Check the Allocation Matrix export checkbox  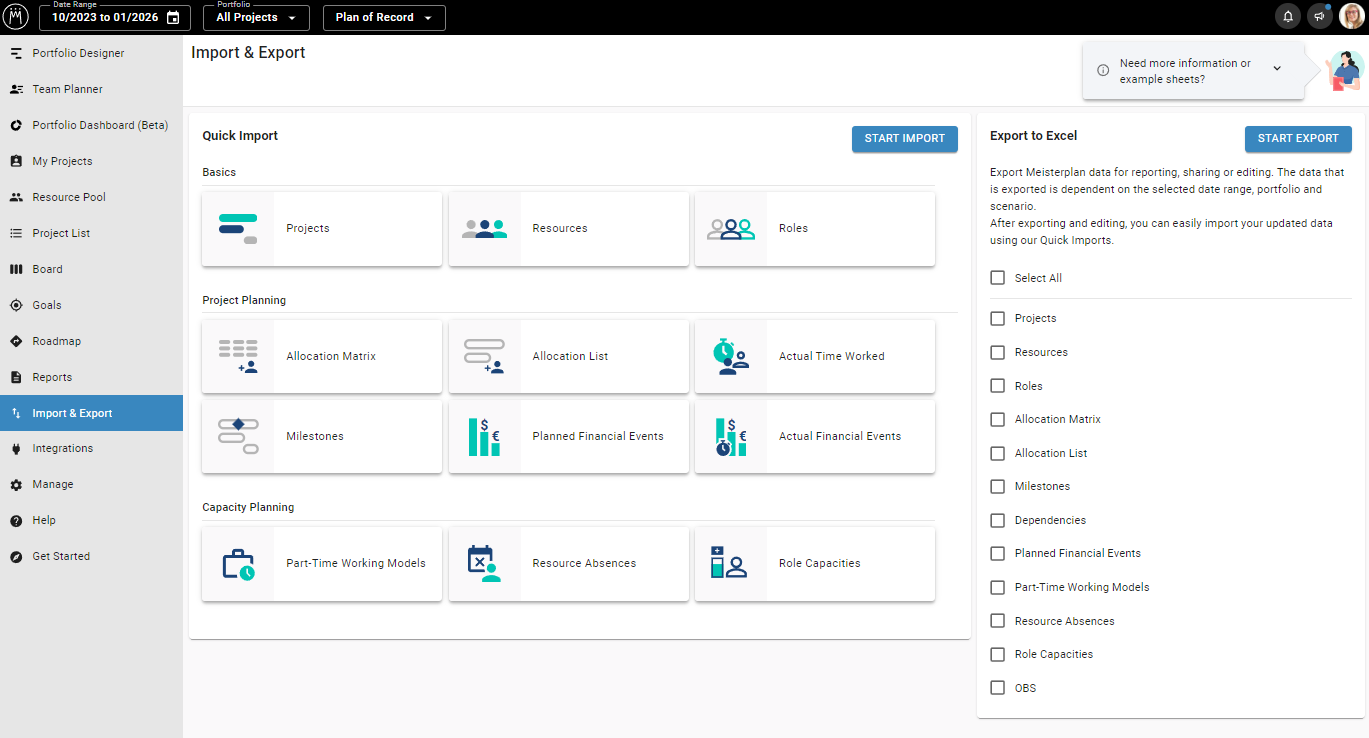click(997, 419)
